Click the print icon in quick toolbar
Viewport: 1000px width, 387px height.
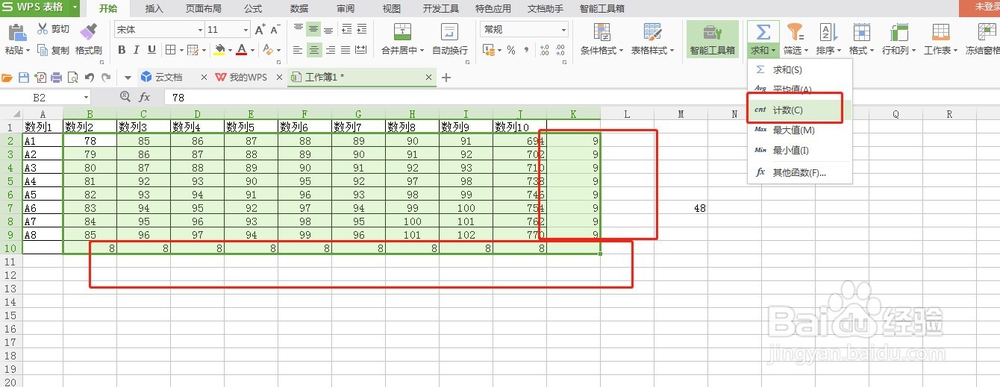(56, 78)
